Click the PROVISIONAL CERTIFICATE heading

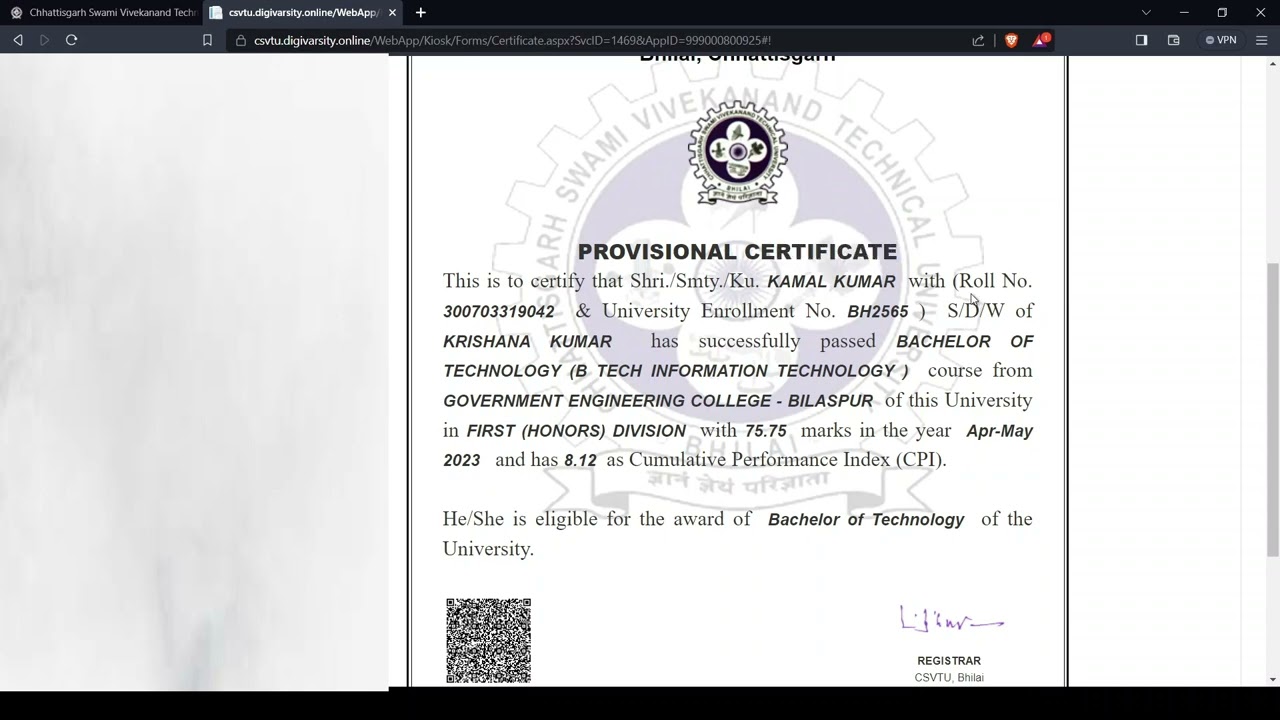(x=737, y=252)
